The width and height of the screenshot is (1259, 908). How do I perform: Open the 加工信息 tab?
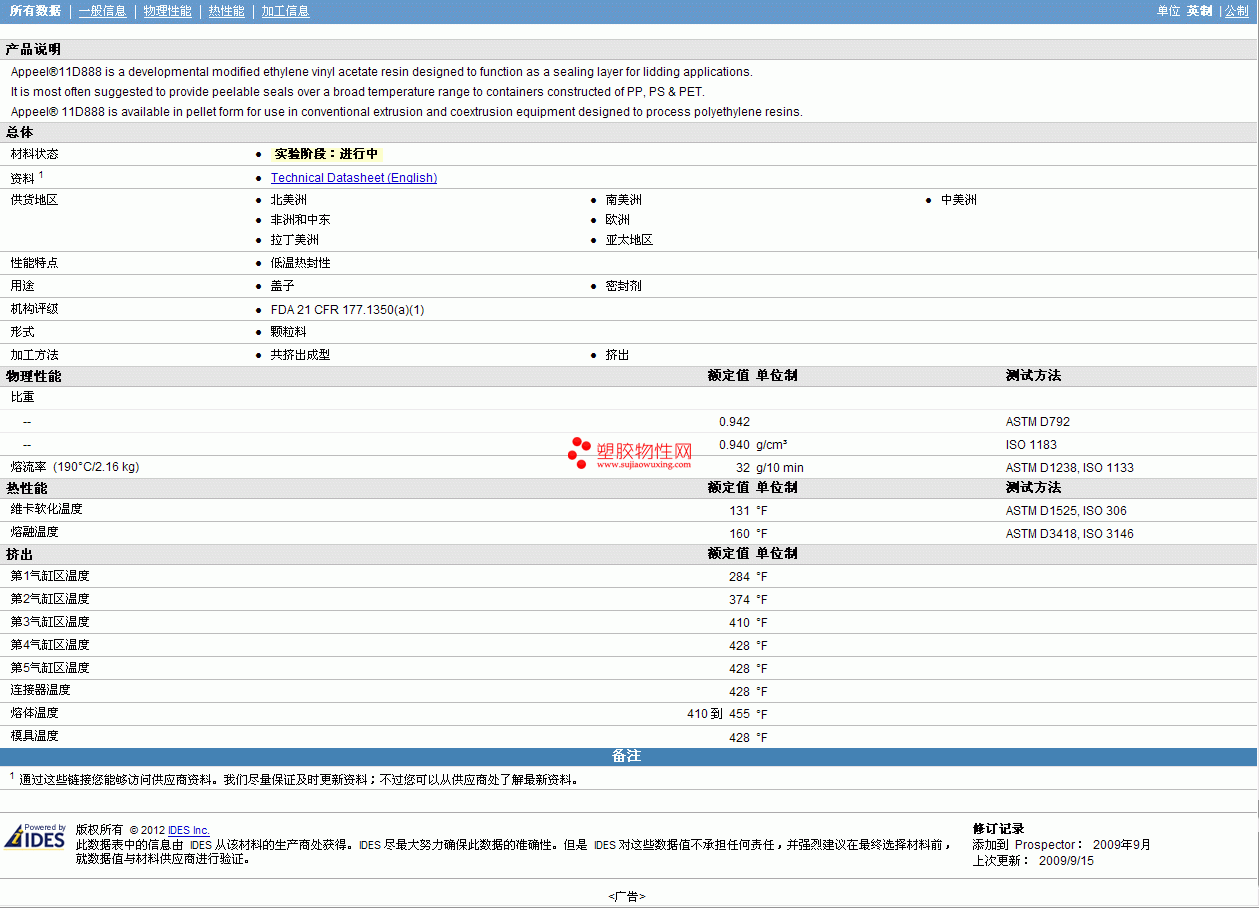285,11
